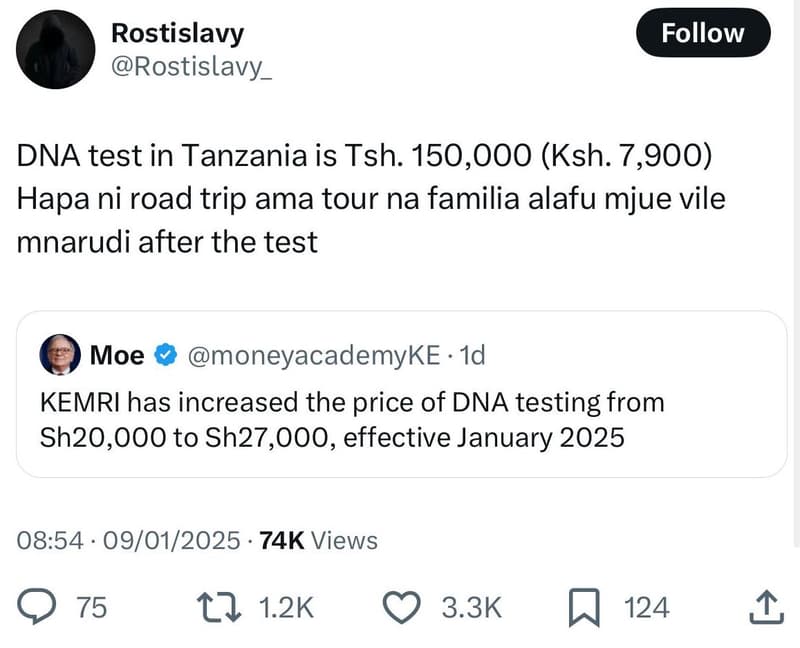Click the bookmark icon

click(x=586, y=606)
